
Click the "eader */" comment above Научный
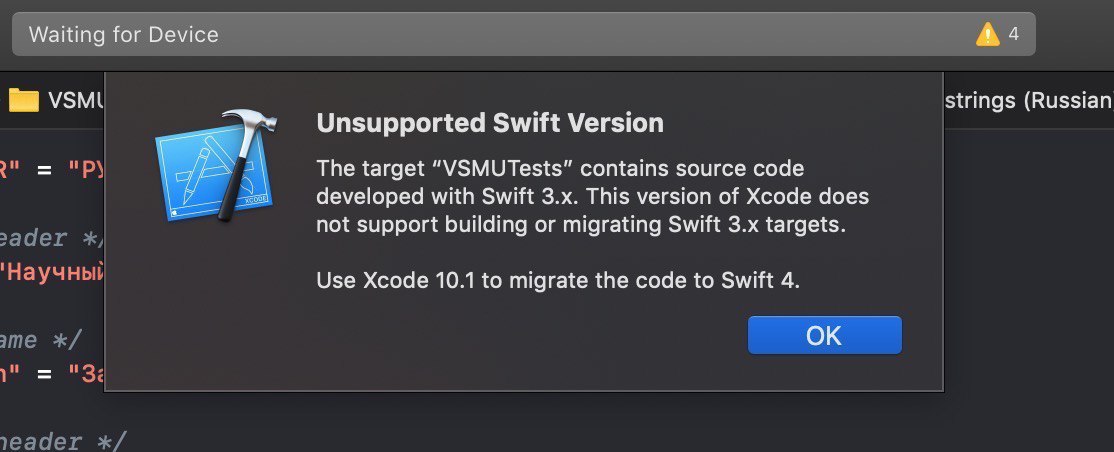[x=52, y=238]
